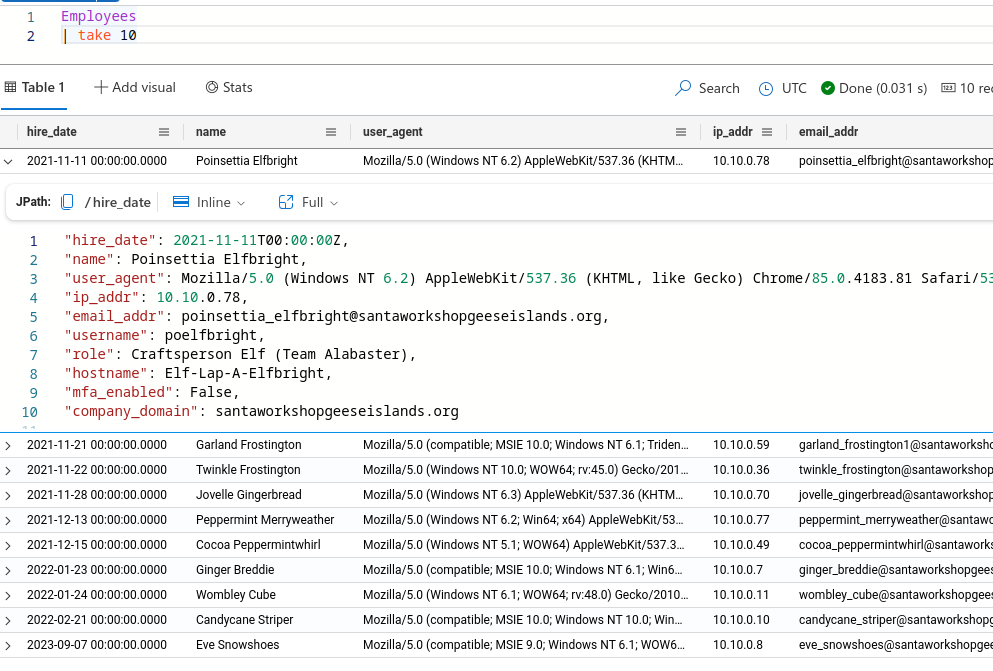Open the Stats tab
993x671 pixels.
click(x=229, y=88)
